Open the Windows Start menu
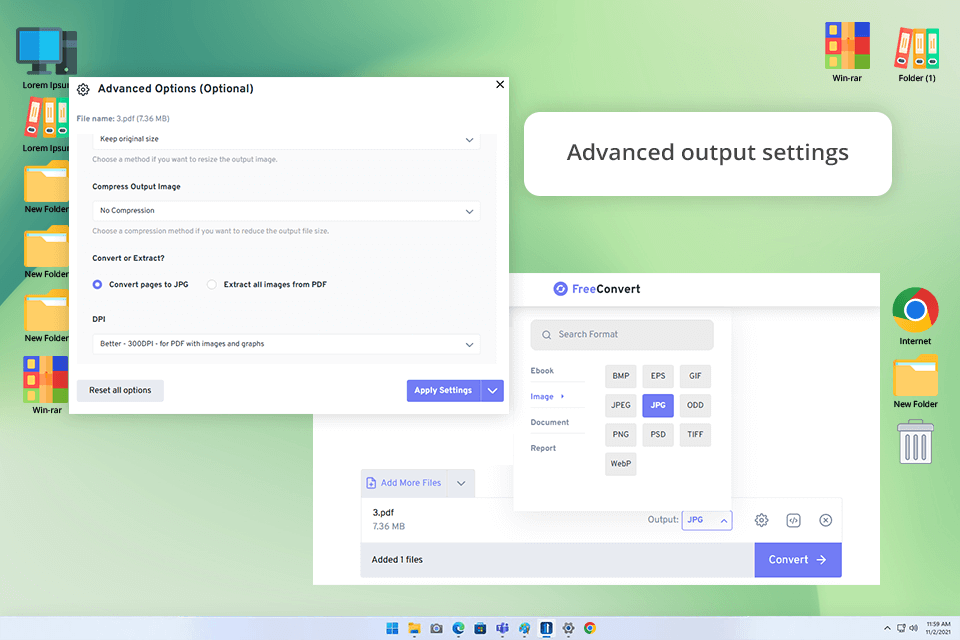 point(392,628)
